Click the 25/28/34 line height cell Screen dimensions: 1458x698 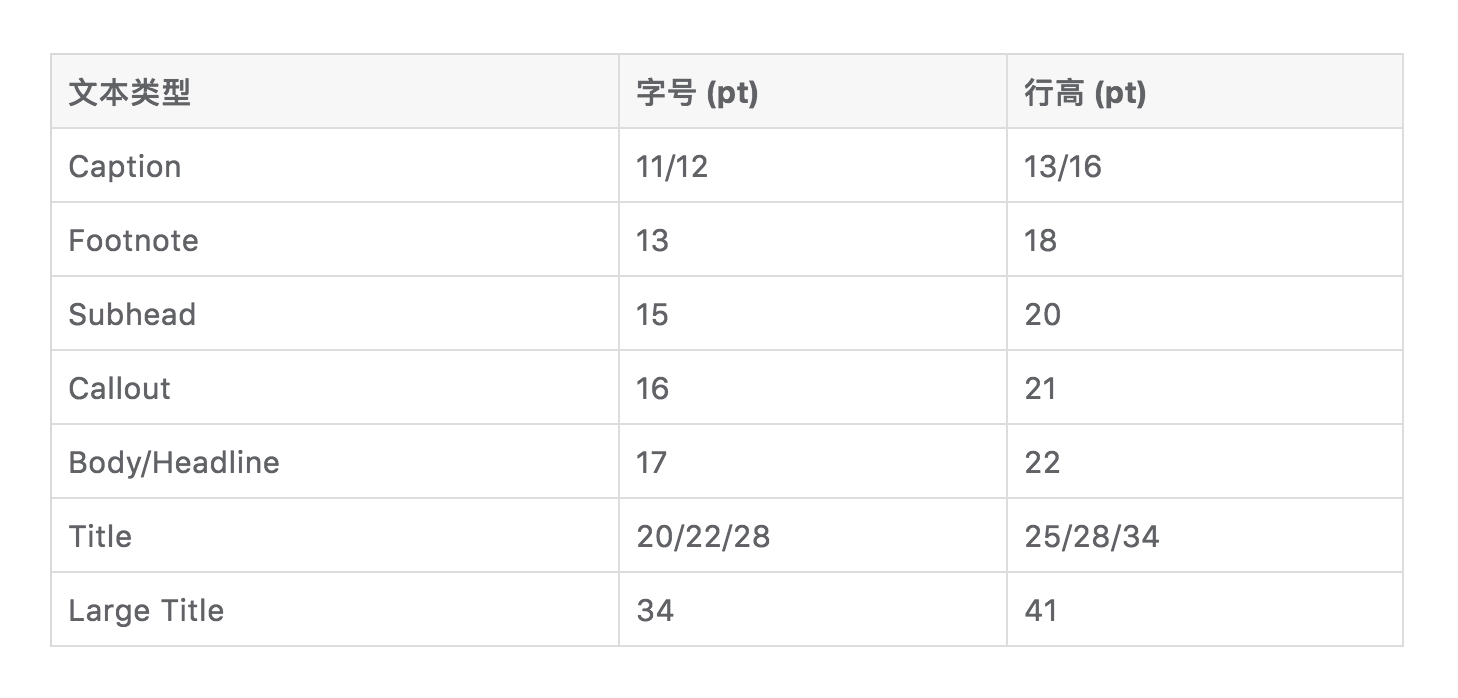point(1092,536)
